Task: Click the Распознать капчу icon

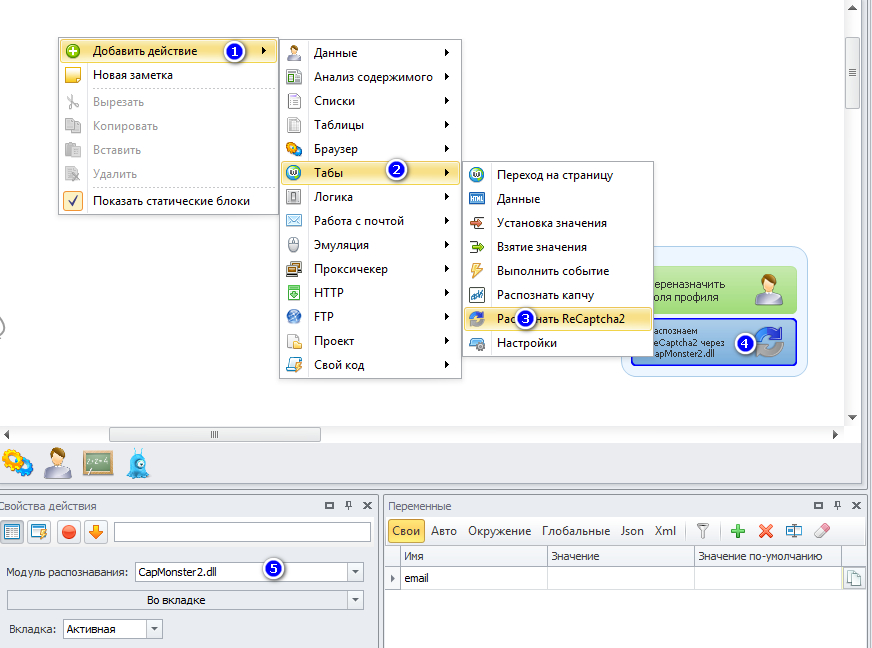Action: pyautogui.click(x=477, y=295)
